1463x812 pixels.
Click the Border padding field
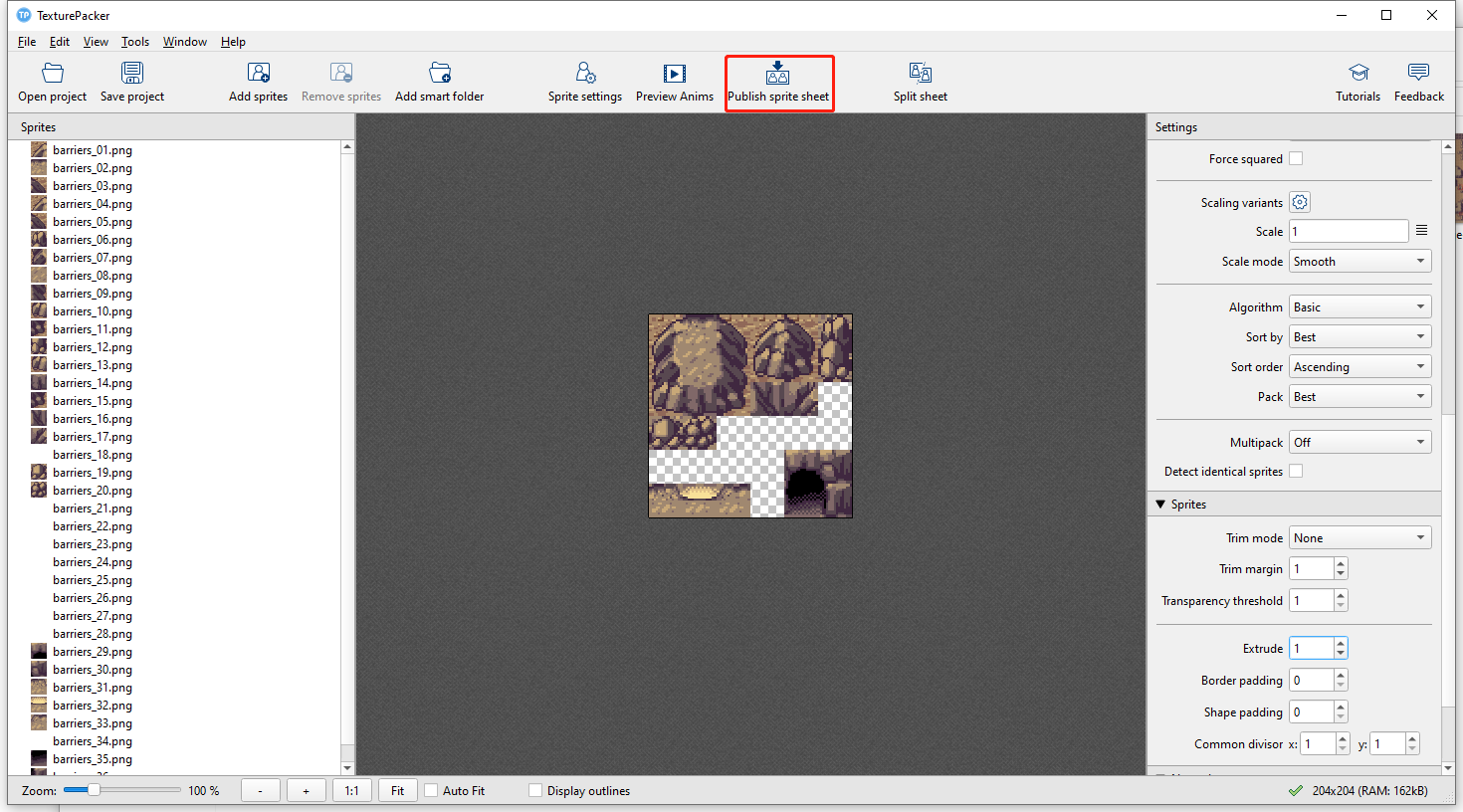tap(1312, 680)
